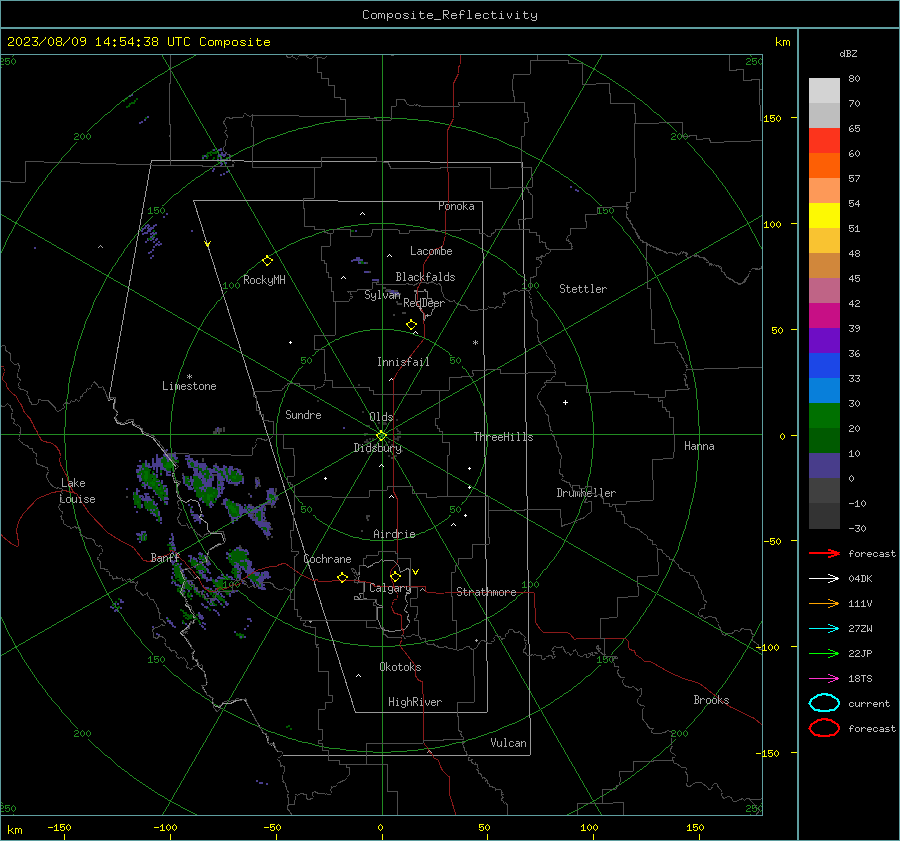This screenshot has height=841, width=900.
Task: Click the HighRiver label
Action: [415, 702]
